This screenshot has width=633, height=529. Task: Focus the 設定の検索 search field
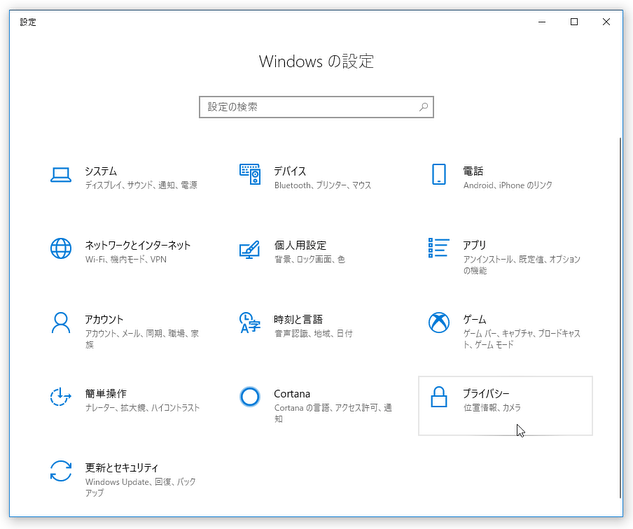point(316,107)
